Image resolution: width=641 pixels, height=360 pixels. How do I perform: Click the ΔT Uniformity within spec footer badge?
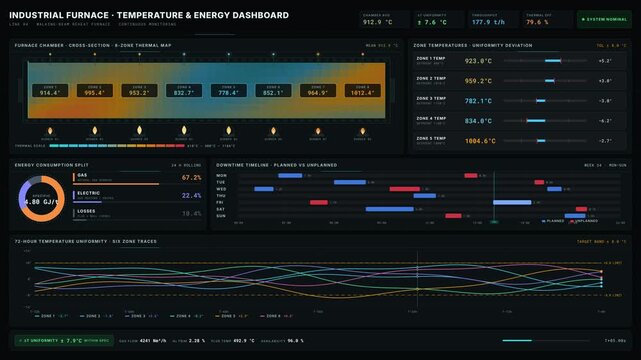pos(64,340)
